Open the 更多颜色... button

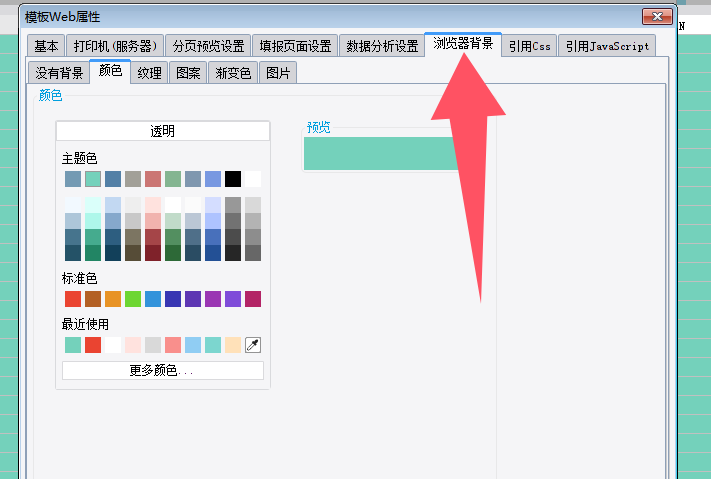[x=163, y=371]
